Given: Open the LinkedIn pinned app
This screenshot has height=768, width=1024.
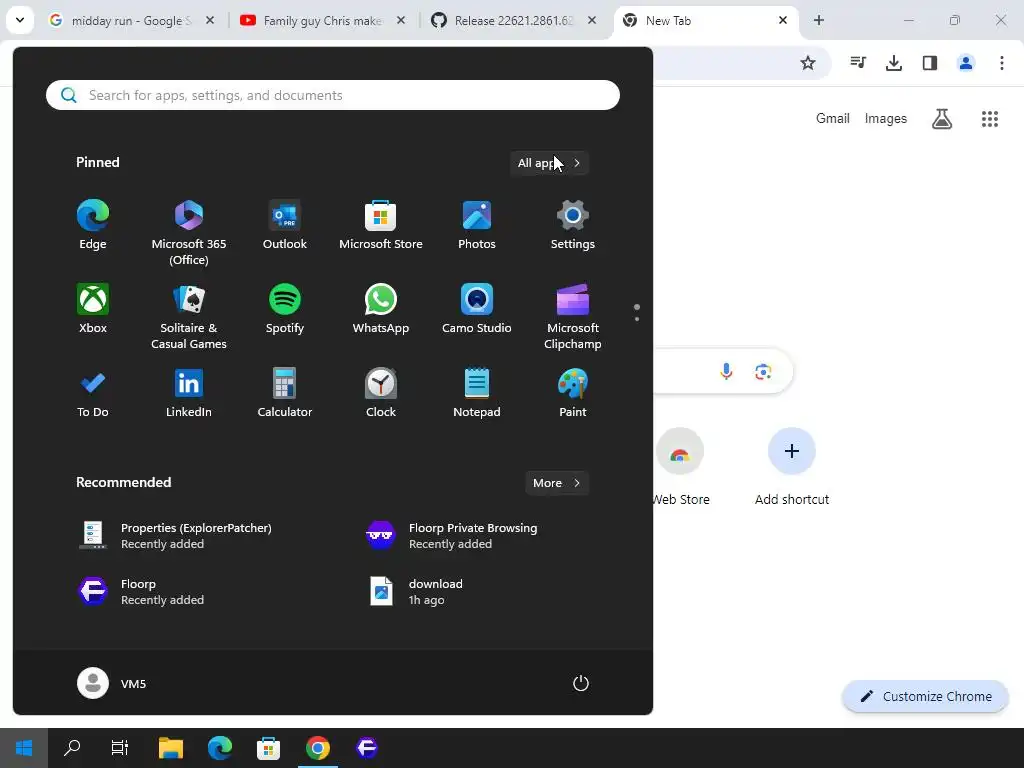Looking at the screenshot, I should tap(189, 393).
